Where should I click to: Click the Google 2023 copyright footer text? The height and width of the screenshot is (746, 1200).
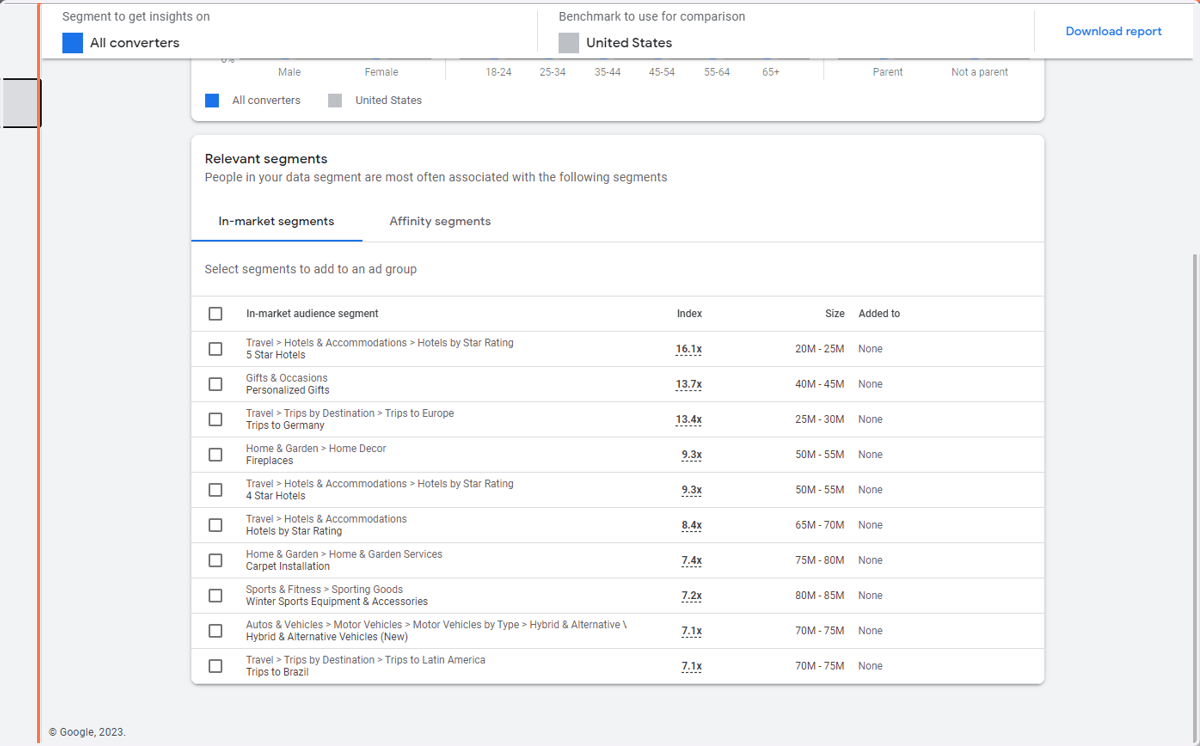tap(87, 732)
